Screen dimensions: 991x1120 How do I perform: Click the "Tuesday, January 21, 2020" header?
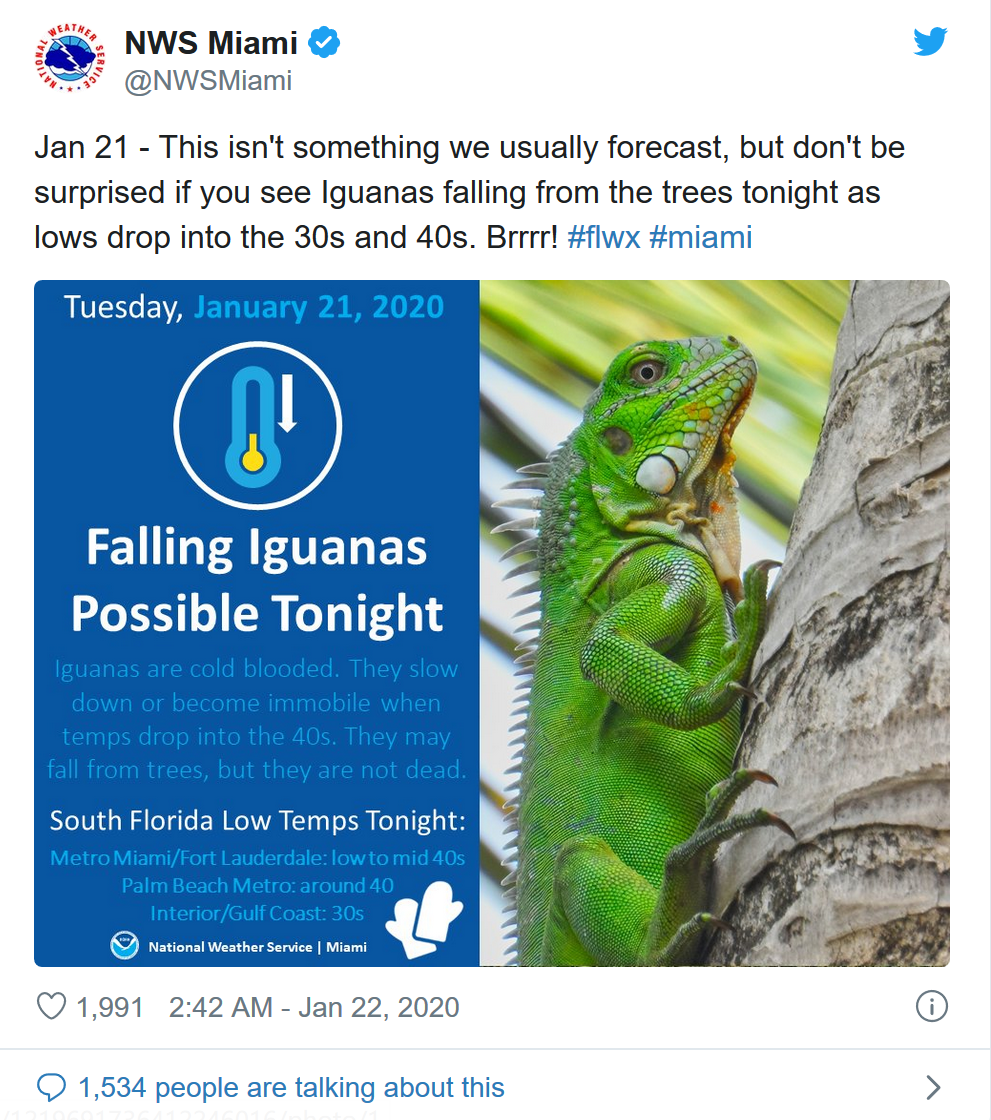point(254,306)
